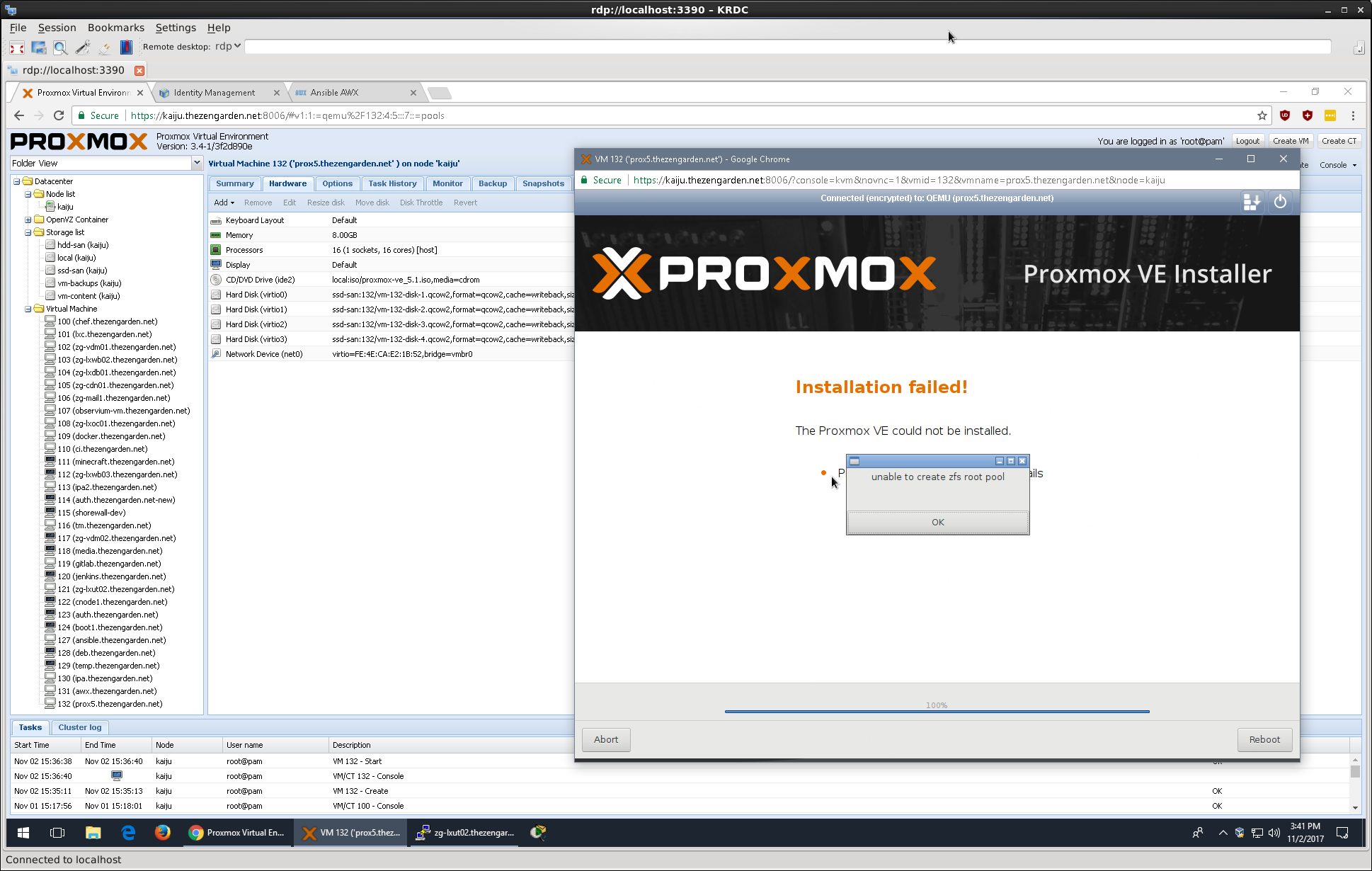Viewport: 1372px width, 871px height.
Task: Click the KRDC switch to full screen icon
Action: pyautogui.click(x=17, y=47)
